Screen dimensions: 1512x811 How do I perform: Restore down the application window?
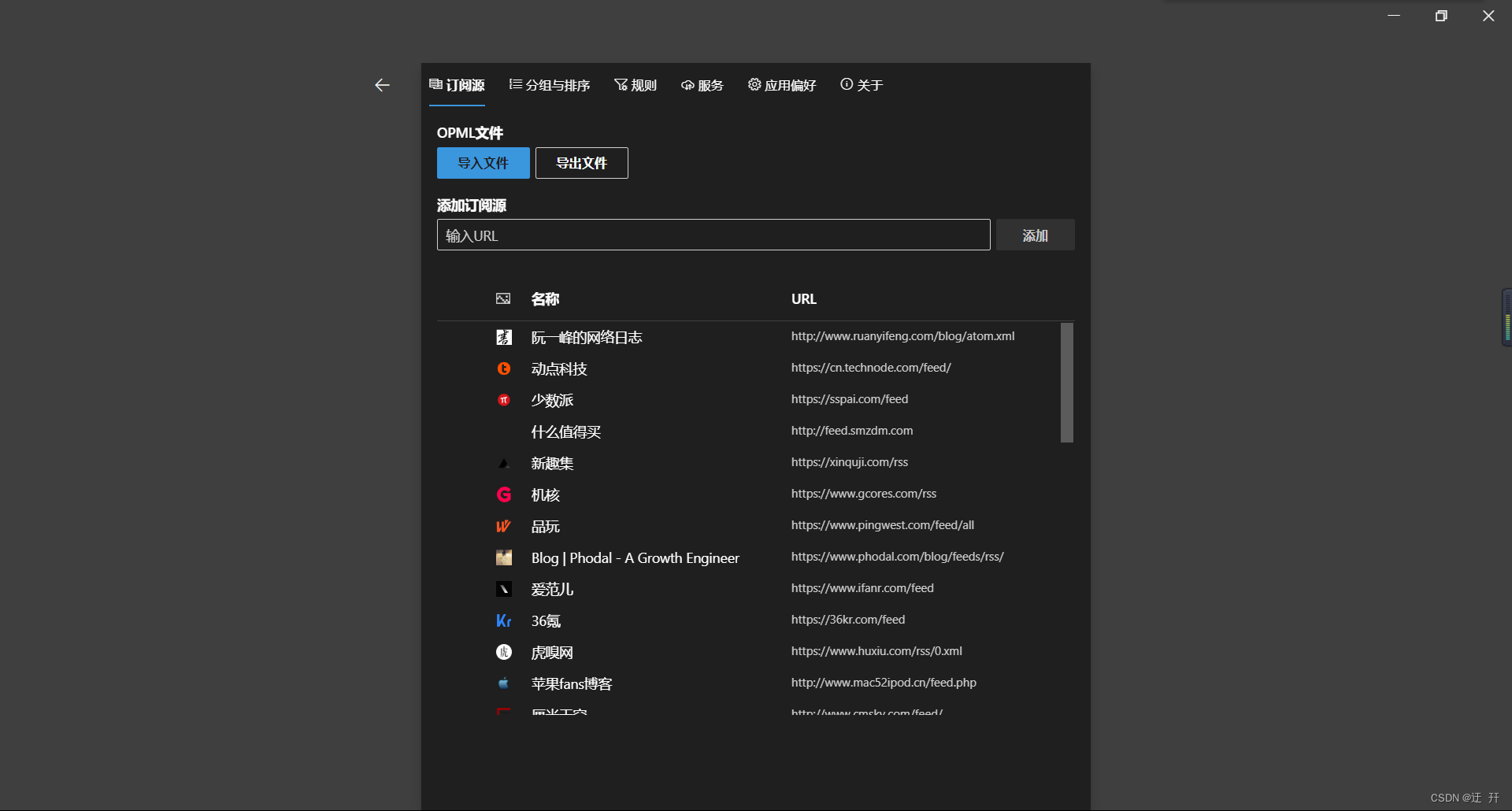pos(1441,16)
